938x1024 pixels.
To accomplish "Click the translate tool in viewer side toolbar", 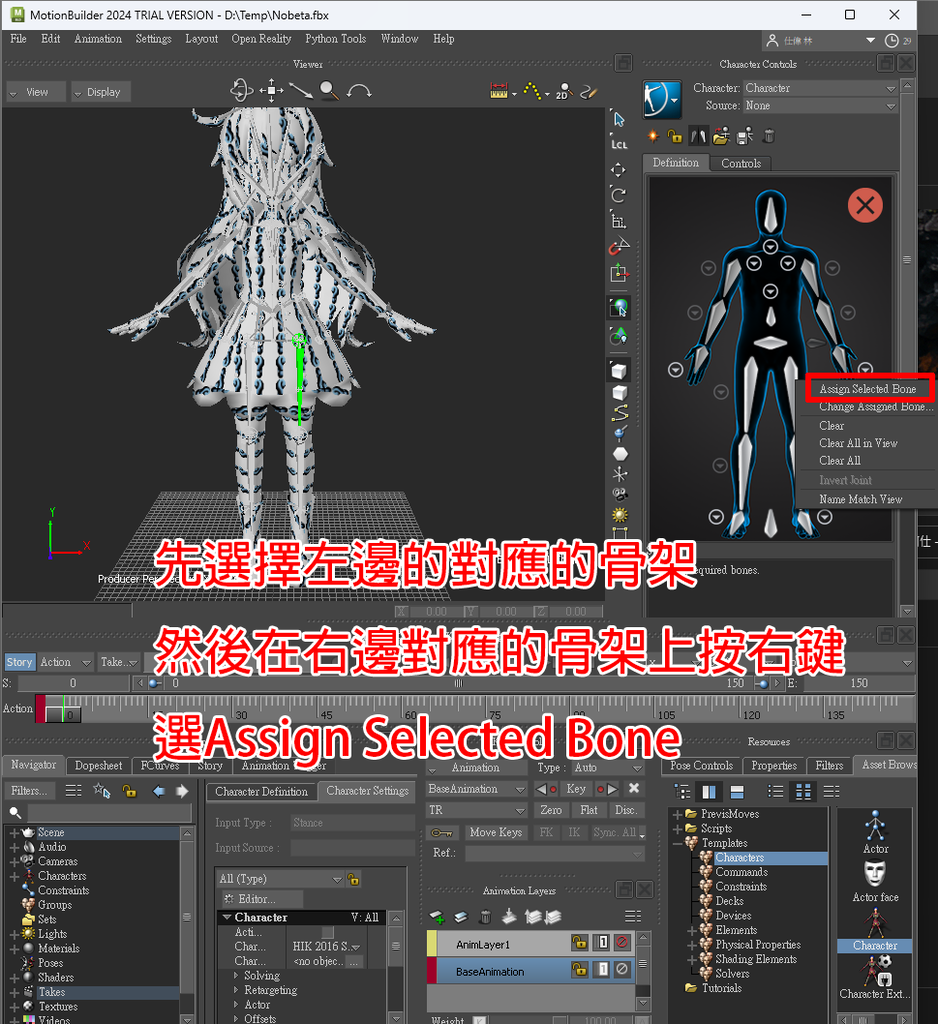I will 618,170.
